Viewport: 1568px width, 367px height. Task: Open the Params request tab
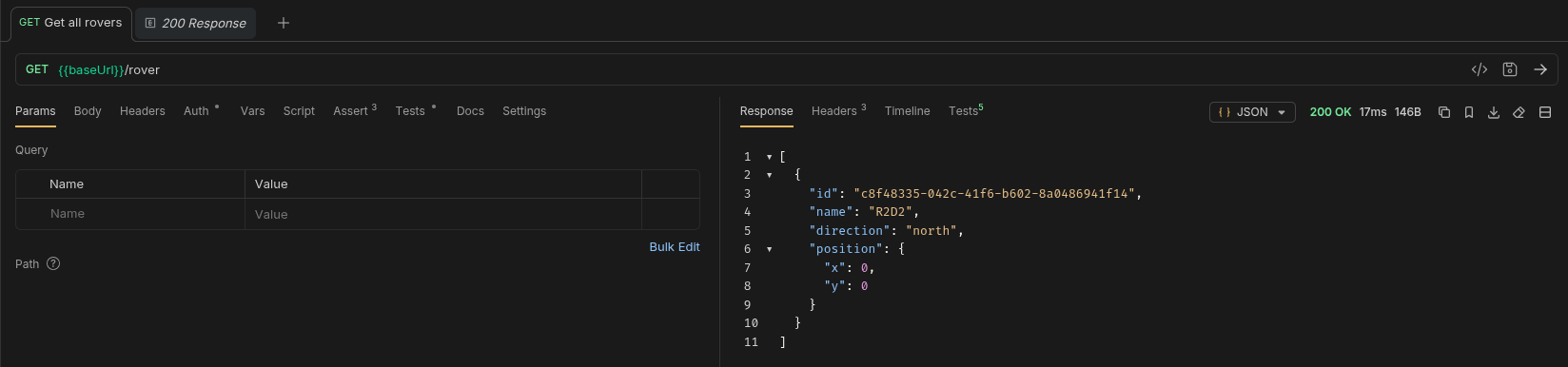(x=35, y=111)
